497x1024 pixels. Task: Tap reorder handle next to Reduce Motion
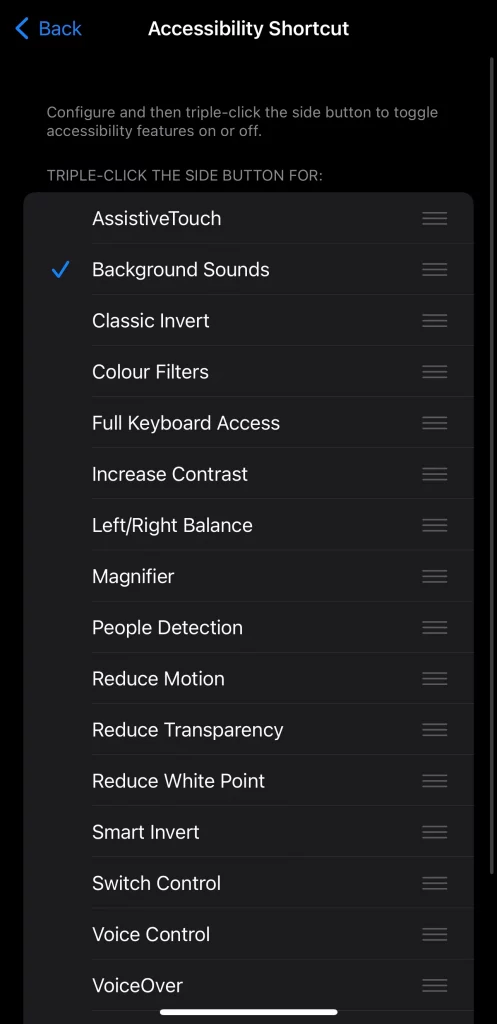tap(434, 679)
